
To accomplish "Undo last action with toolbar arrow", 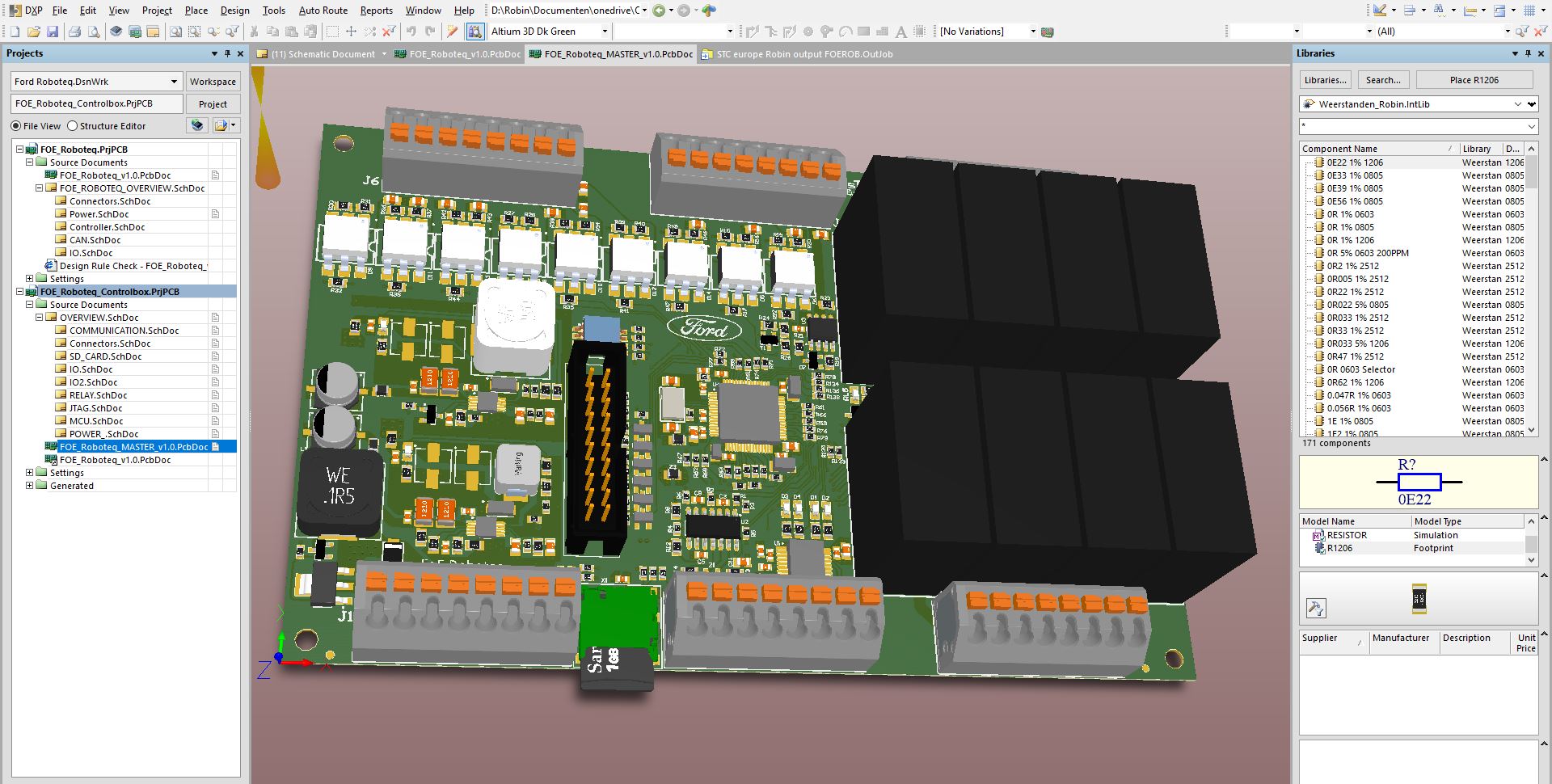I will tap(411, 32).
